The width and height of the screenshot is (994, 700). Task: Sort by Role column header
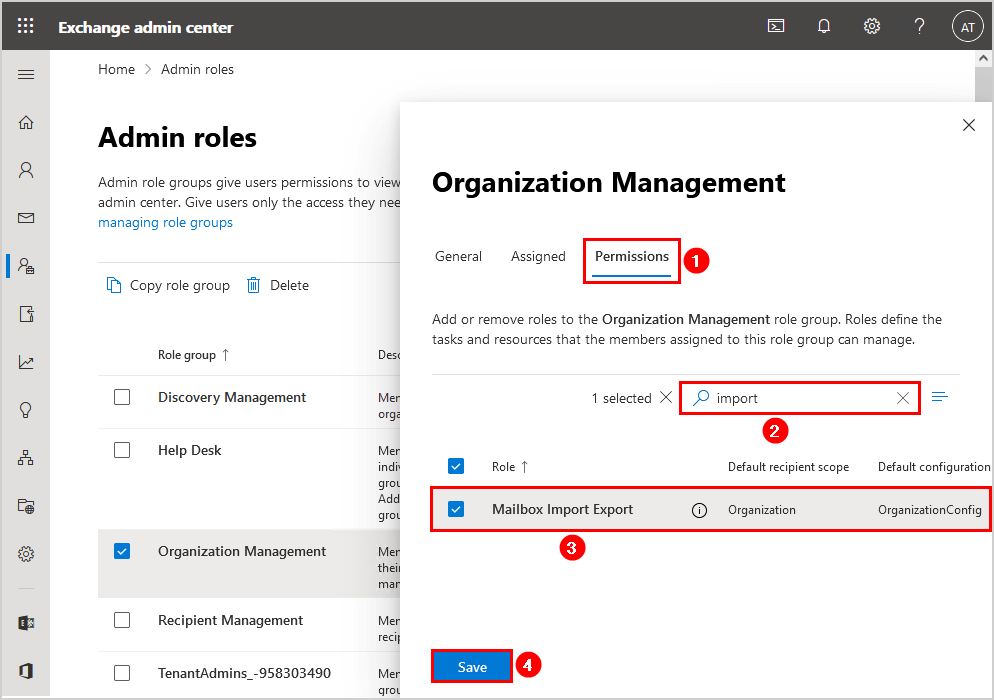tap(510, 467)
